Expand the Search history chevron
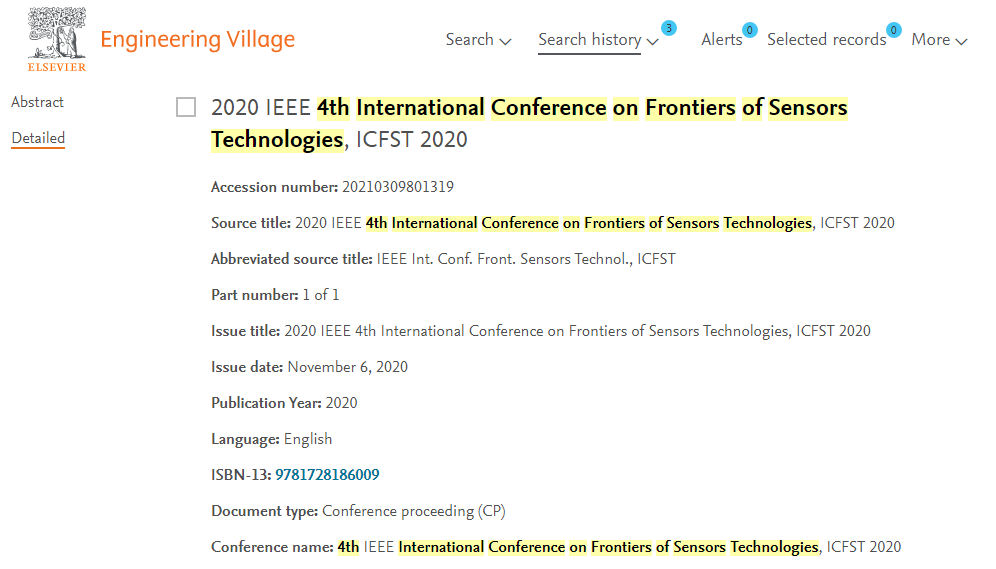996x569 pixels. tap(652, 42)
